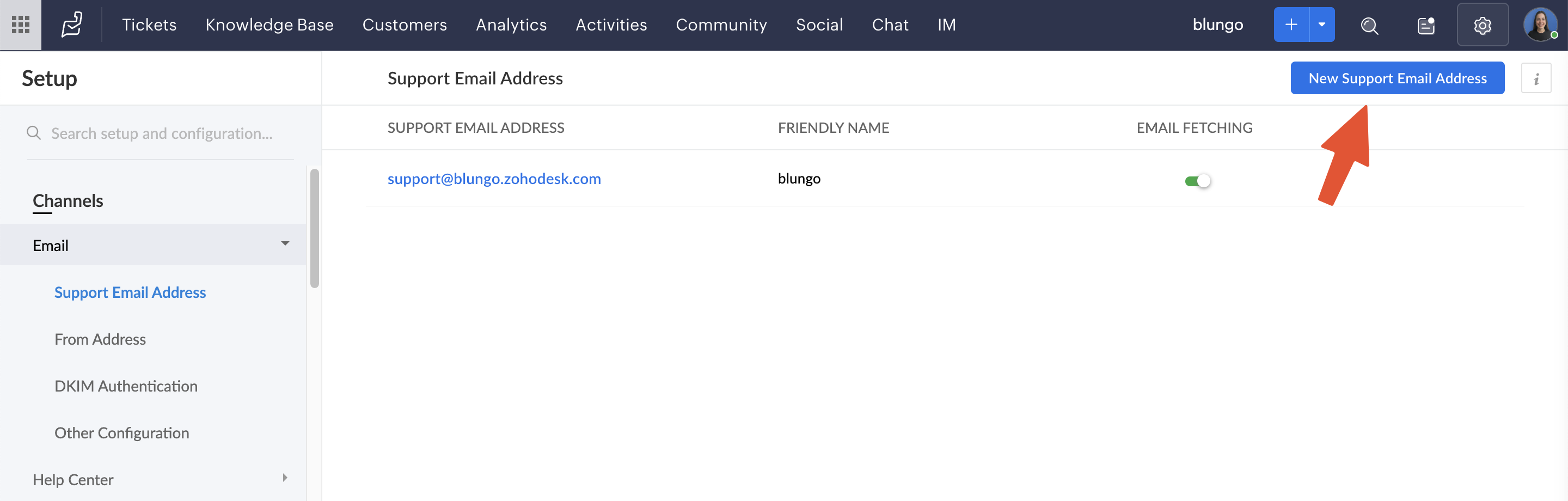Open the Chat tab
The image size is (1568, 501).
(890, 25)
